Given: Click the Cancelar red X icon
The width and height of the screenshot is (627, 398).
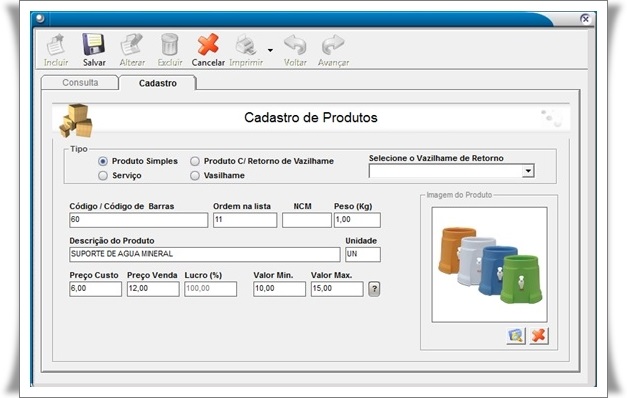Looking at the screenshot, I should [208, 44].
